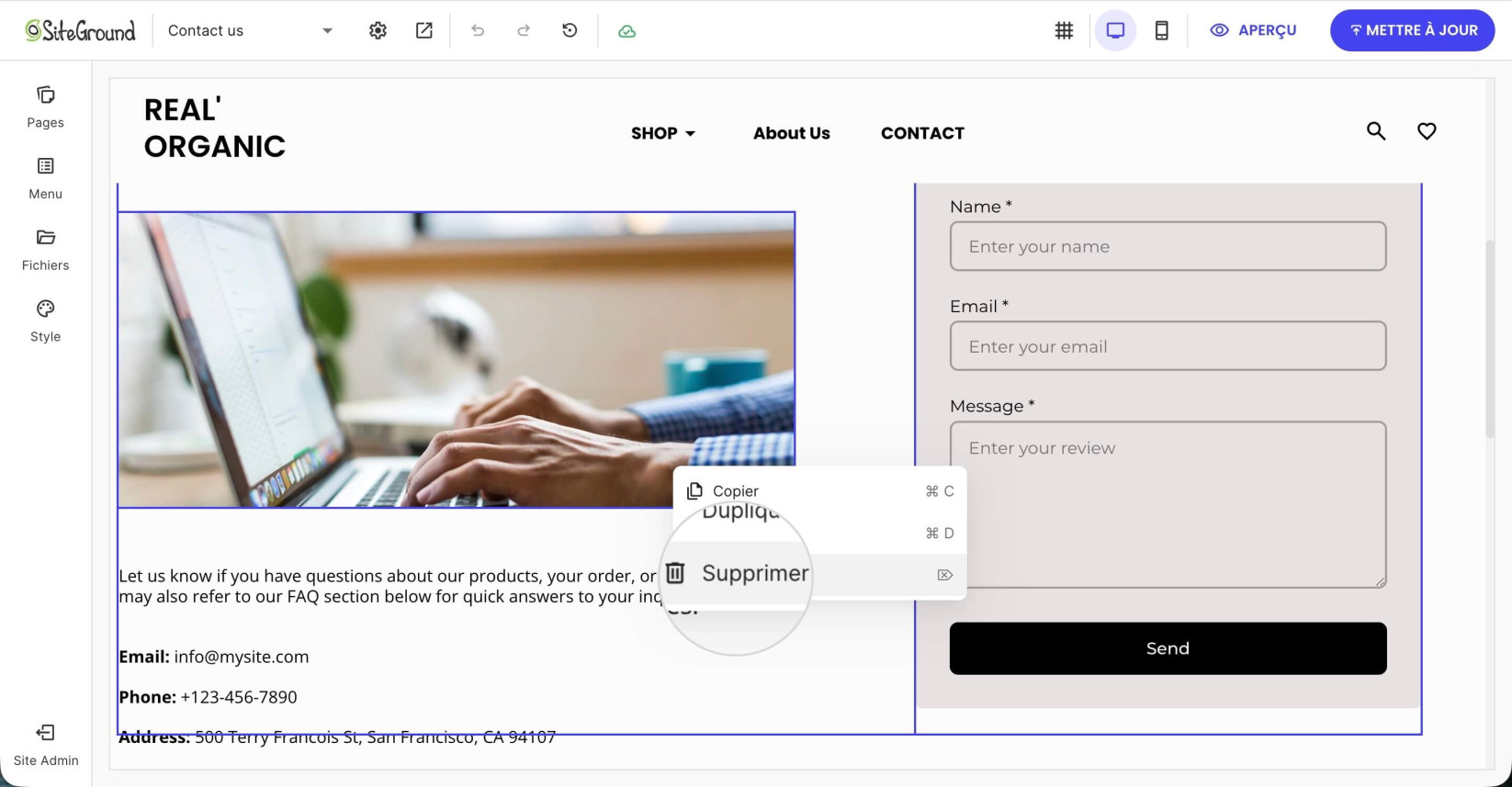
Task: Click the cloud save status icon
Action: click(626, 31)
